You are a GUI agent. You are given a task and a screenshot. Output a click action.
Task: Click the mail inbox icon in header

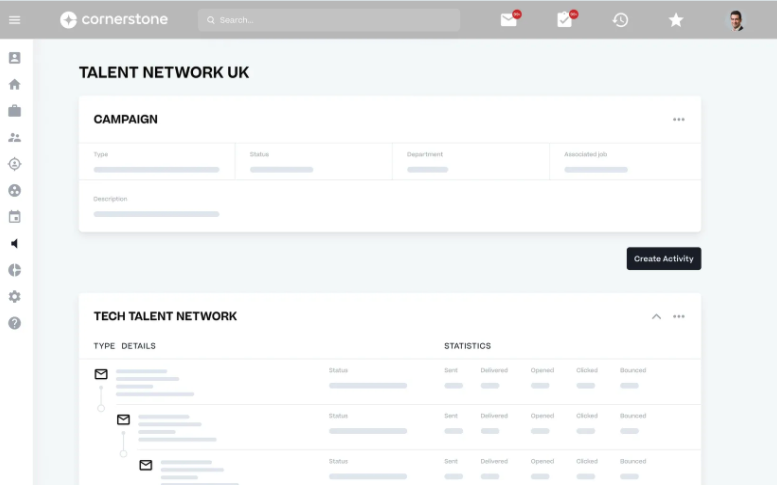click(x=509, y=20)
